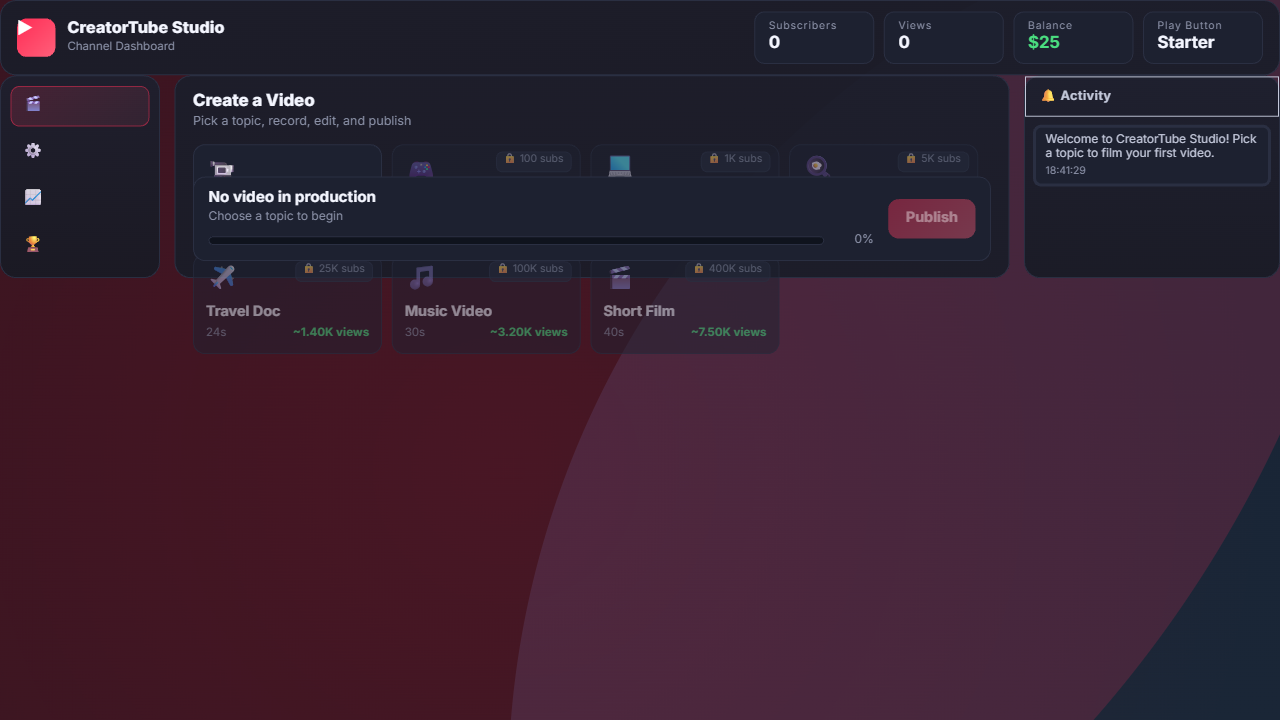The width and height of the screenshot is (1280, 720).
Task: Click the "100 subs" lock badge
Action: coord(534,159)
